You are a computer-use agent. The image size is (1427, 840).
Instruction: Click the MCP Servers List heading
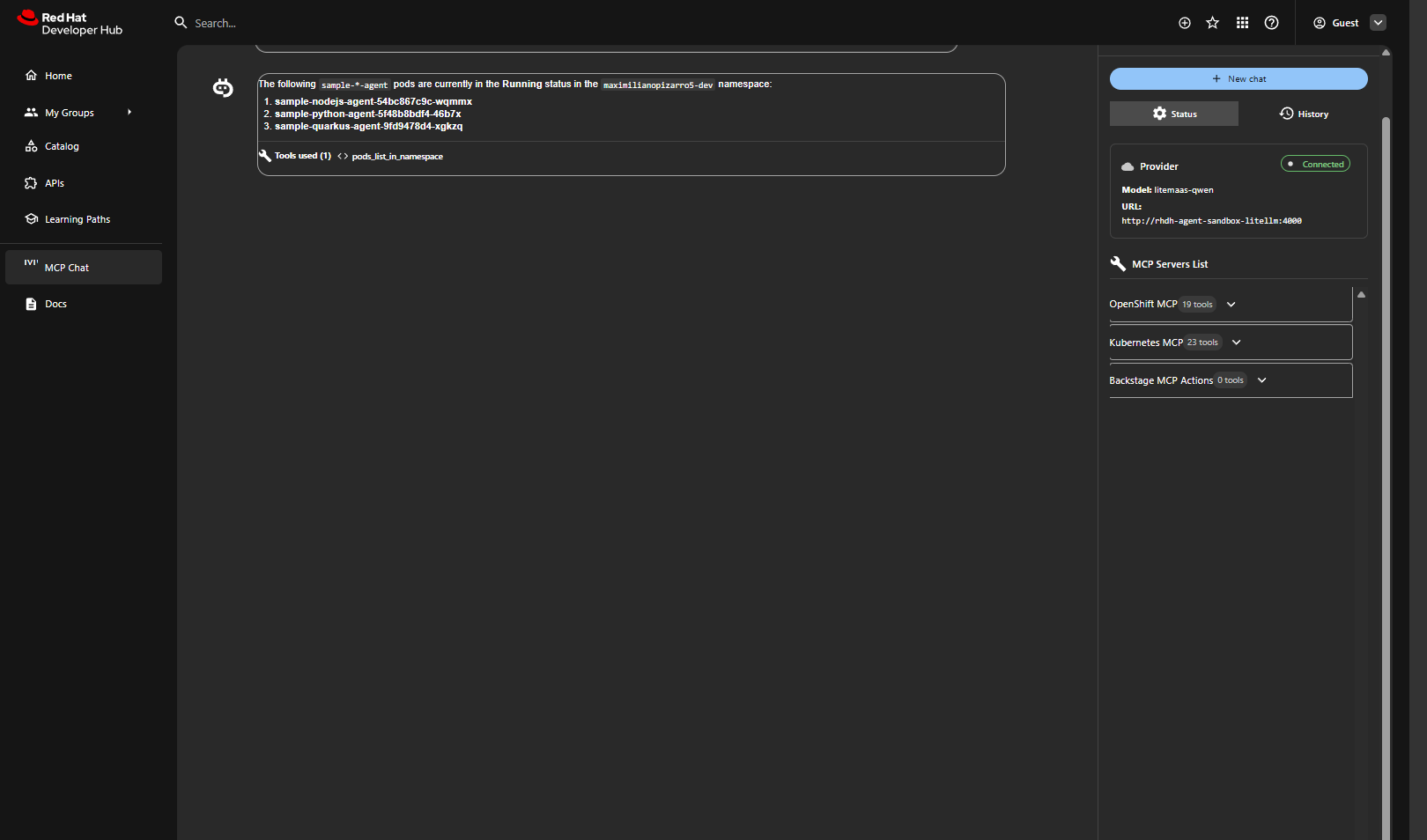[x=1170, y=264]
